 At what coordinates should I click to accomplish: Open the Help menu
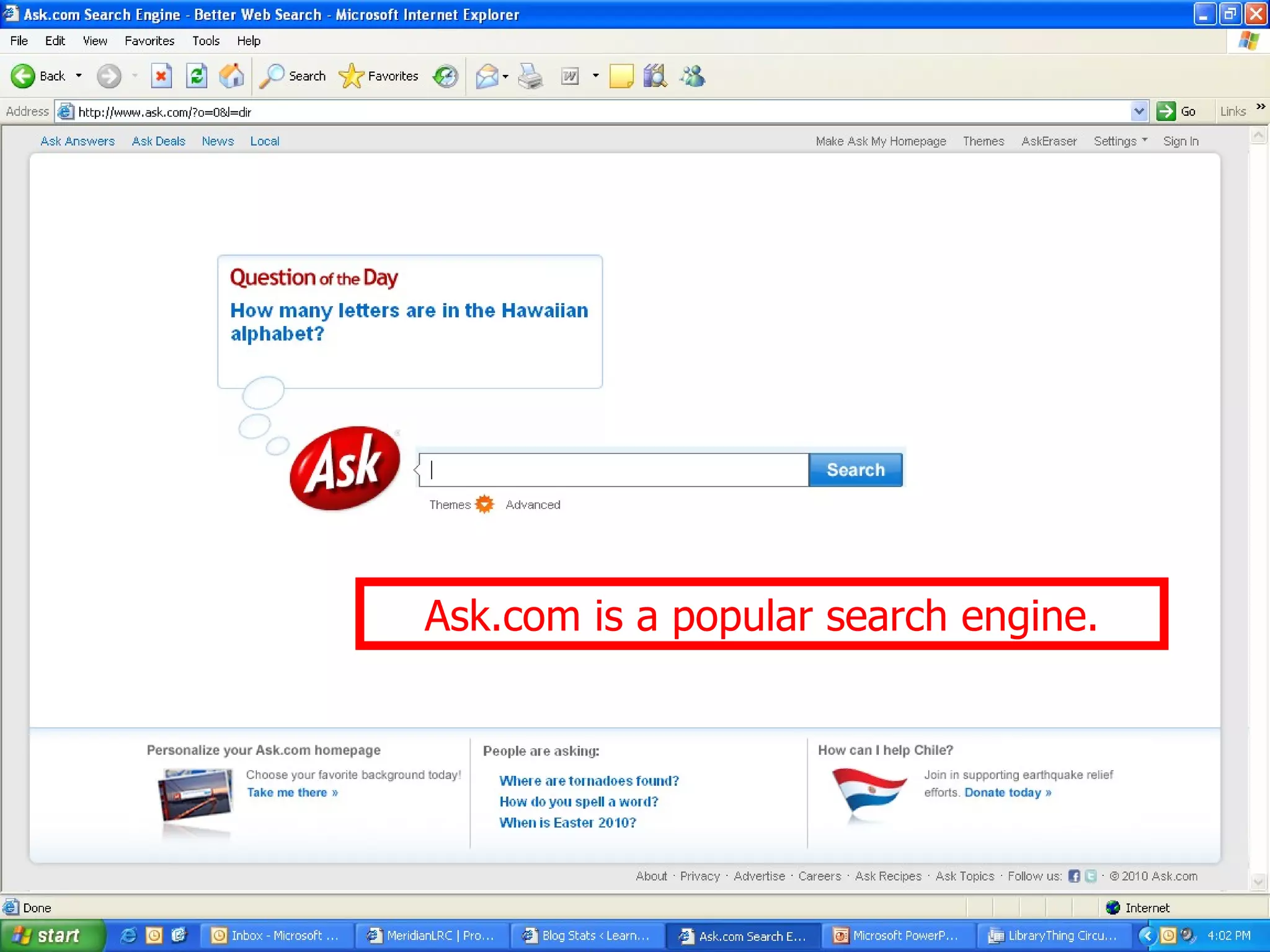coord(249,41)
